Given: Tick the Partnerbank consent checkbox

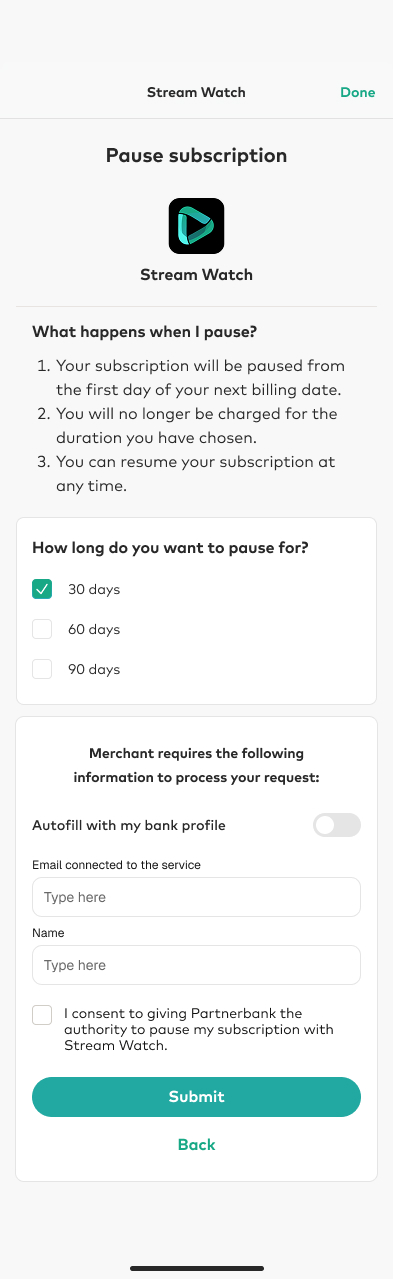Looking at the screenshot, I should (42, 1015).
